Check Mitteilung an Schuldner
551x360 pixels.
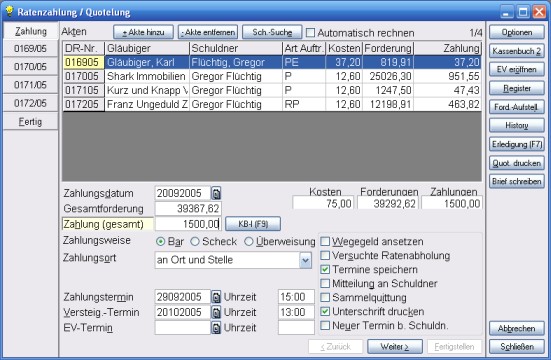coord(325,283)
